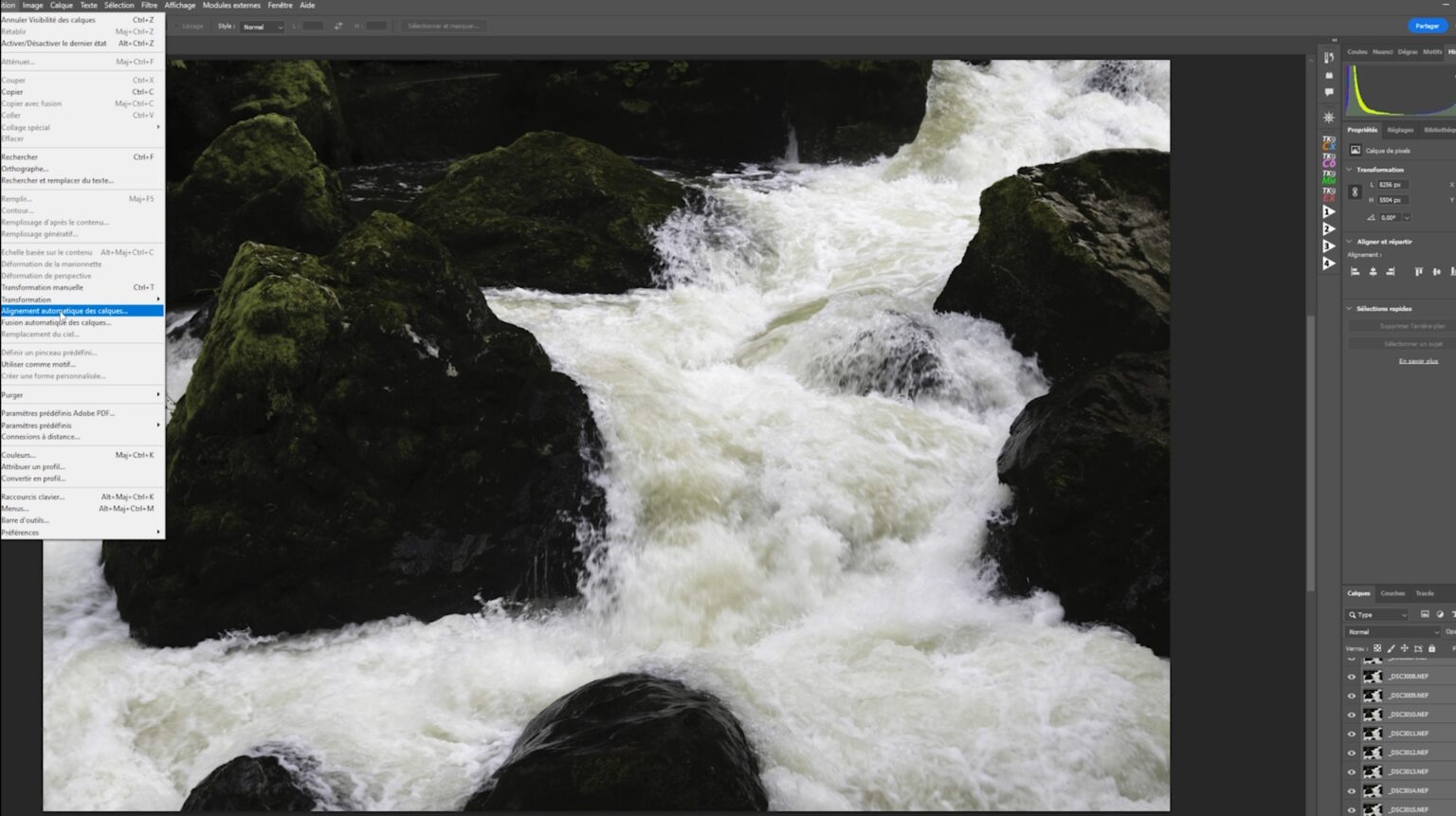The image size is (1456, 816).
Task: Click the action play button numbered 3
Action: (1329, 246)
